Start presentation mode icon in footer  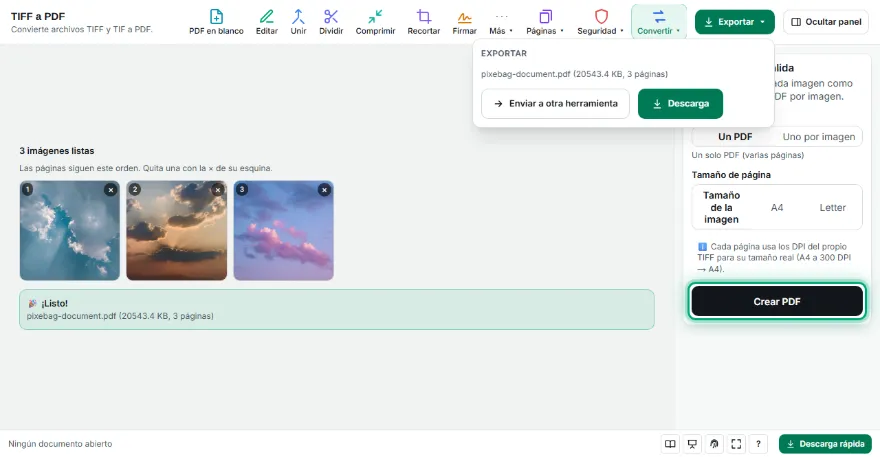[x=692, y=444]
